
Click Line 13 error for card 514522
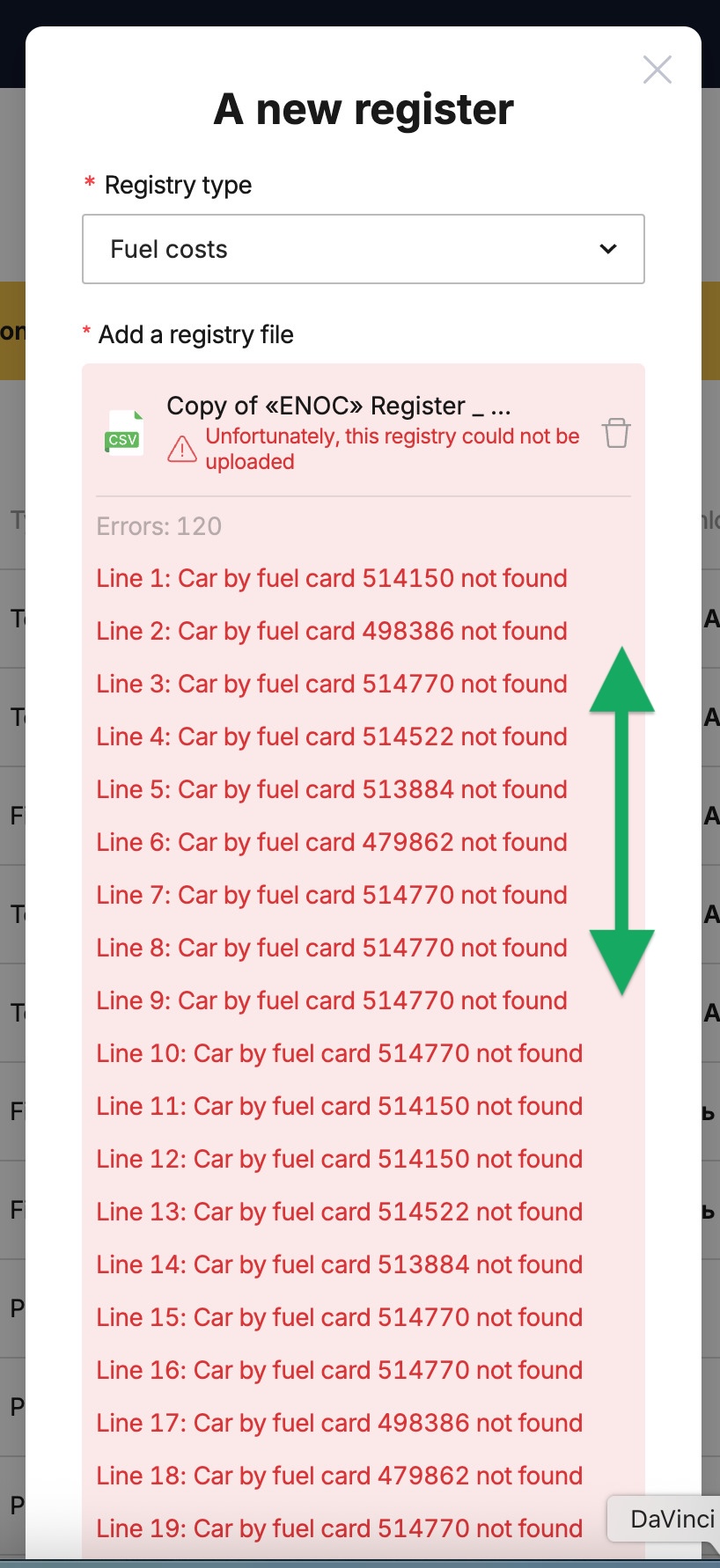[x=340, y=1212]
